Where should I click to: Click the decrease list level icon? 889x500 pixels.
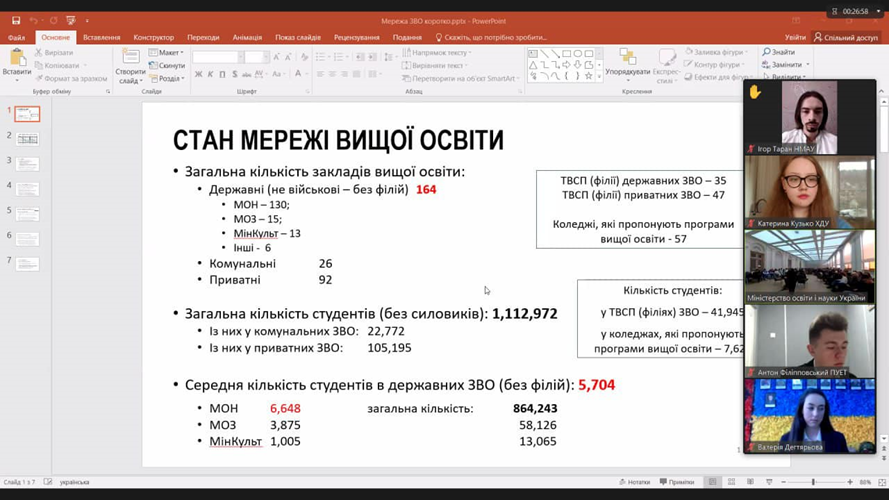[360, 57]
